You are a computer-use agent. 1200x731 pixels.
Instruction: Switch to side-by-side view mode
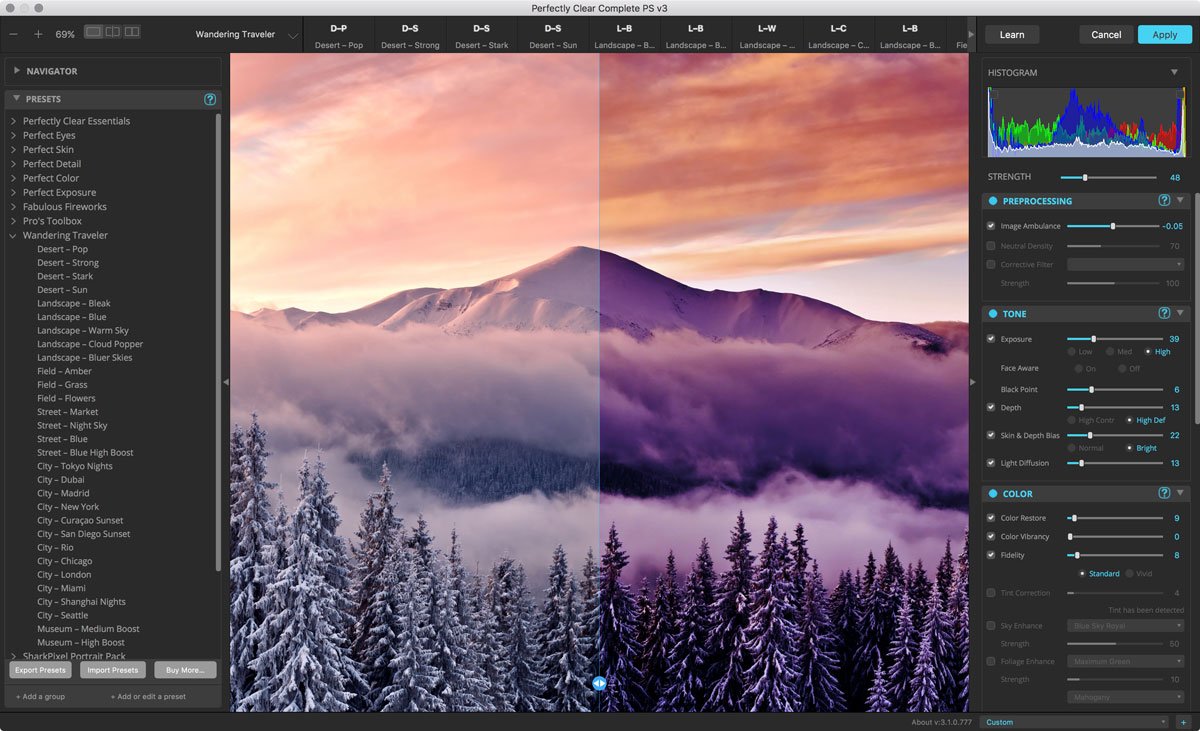pyautogui.click(x=132, y=32)
